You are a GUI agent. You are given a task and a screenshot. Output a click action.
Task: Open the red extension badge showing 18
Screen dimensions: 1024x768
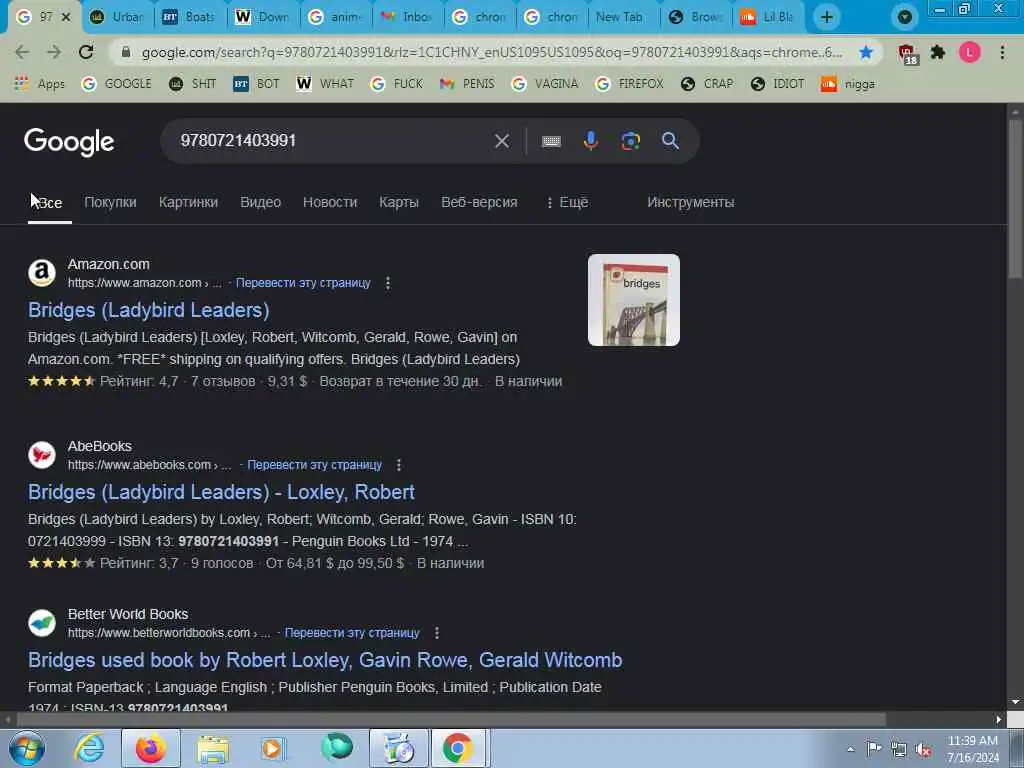coord(906,54)
